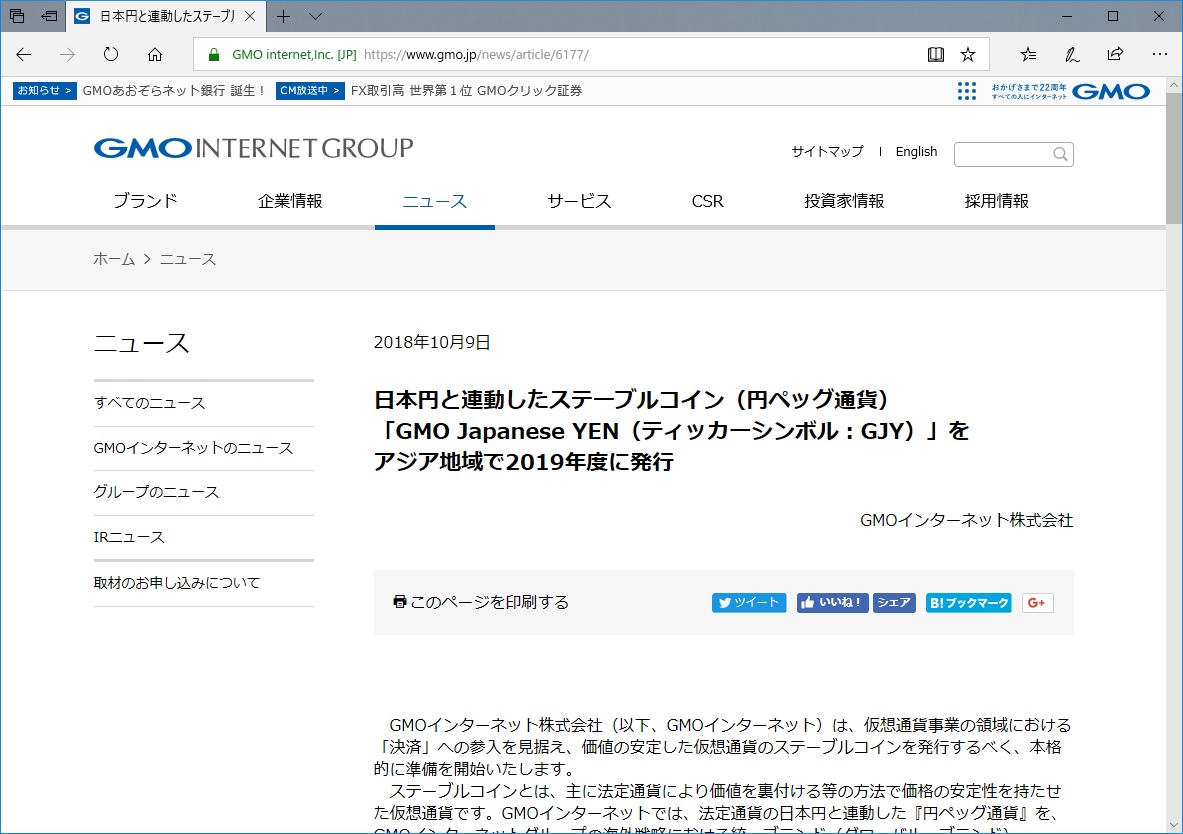The height and width of the screenshot is (834, 1183).
Task: Select the 企業情報 menu item
Action: (290, 200)
